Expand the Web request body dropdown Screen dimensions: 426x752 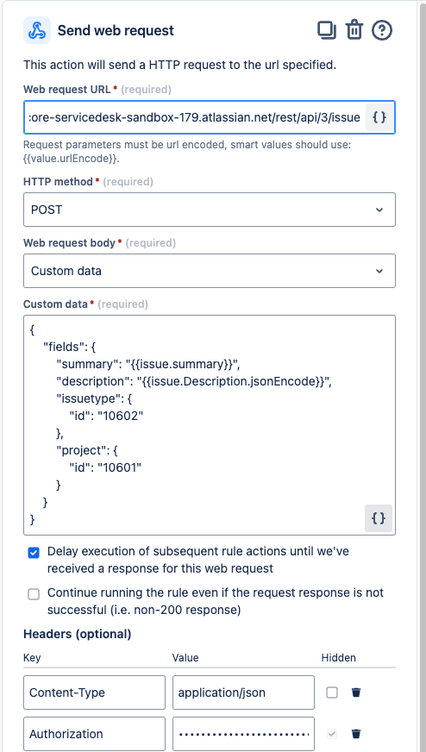coord(210,271)
